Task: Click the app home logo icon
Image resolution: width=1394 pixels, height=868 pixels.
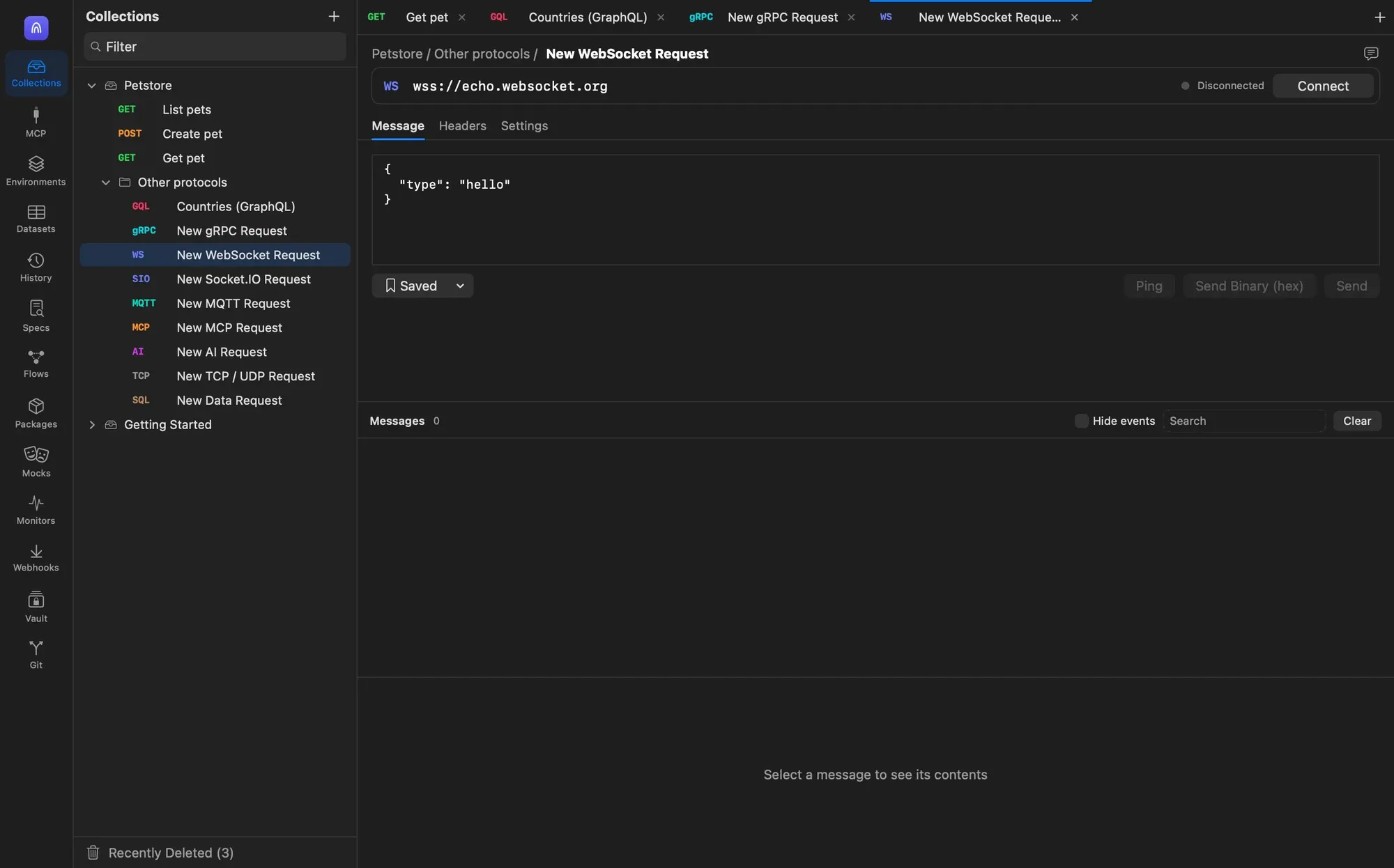Action: 36,28
